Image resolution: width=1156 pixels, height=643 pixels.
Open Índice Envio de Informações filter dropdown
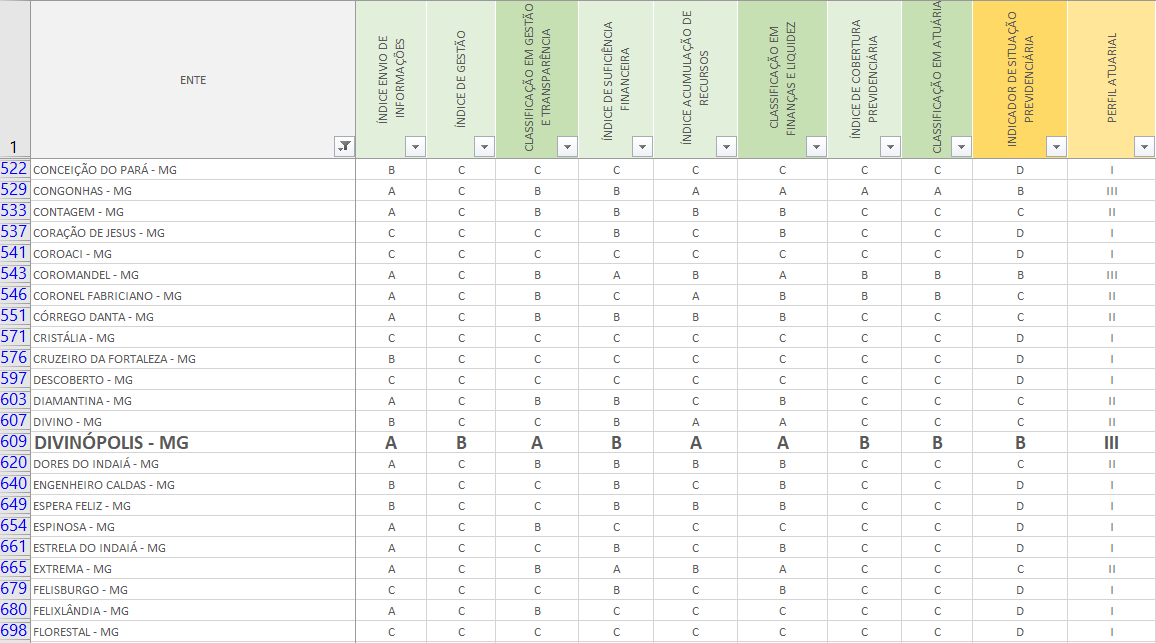(415, 147)
